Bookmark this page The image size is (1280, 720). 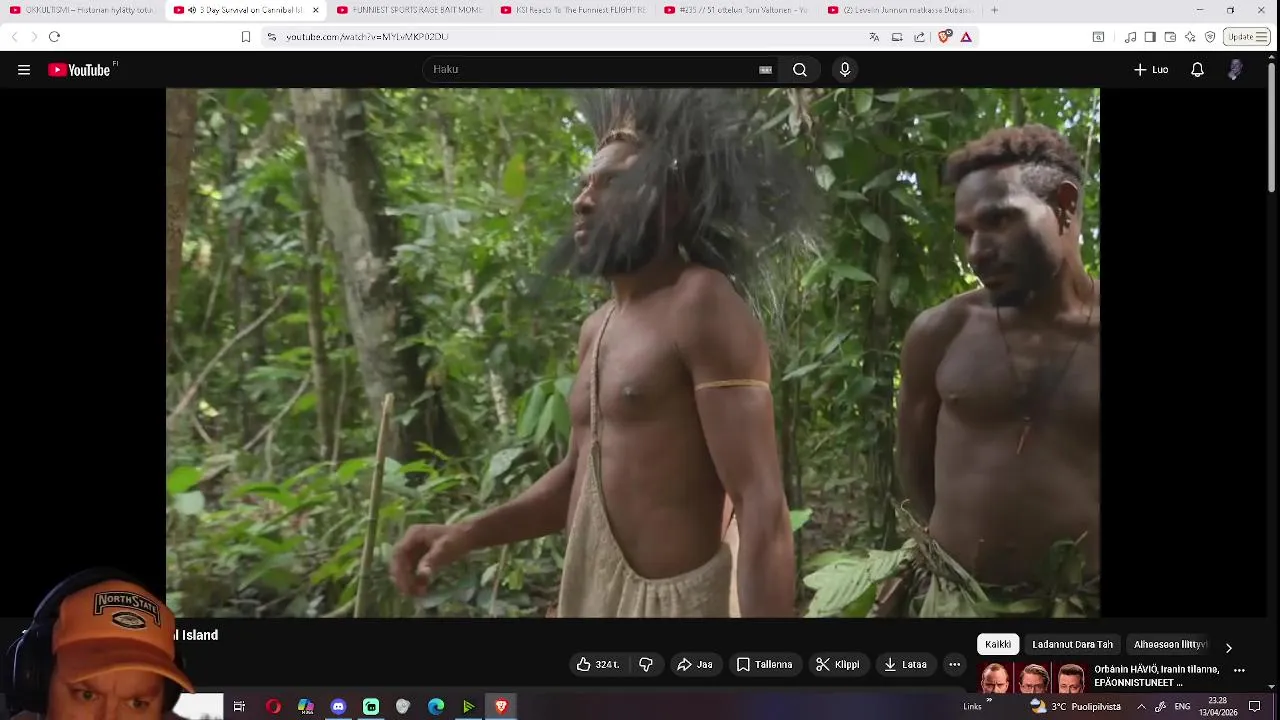(x=246, y=37)
